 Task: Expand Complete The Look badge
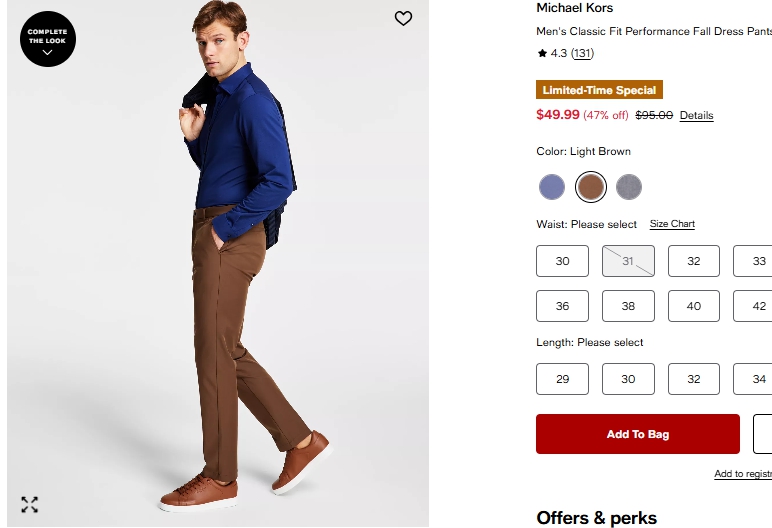pos(48,39)
